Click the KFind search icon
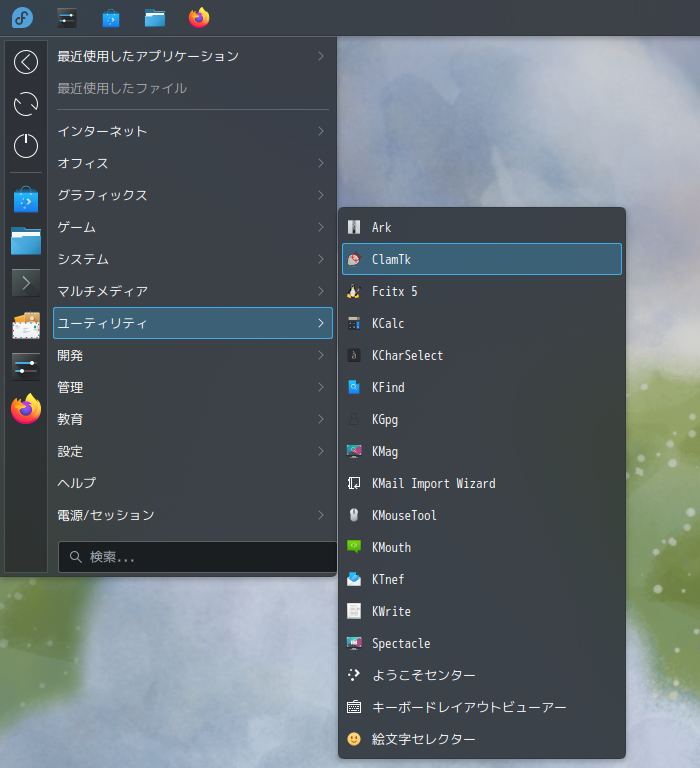The height and width of the screenshot is (768, 700). pyautogui.click(x=354, y=387)
